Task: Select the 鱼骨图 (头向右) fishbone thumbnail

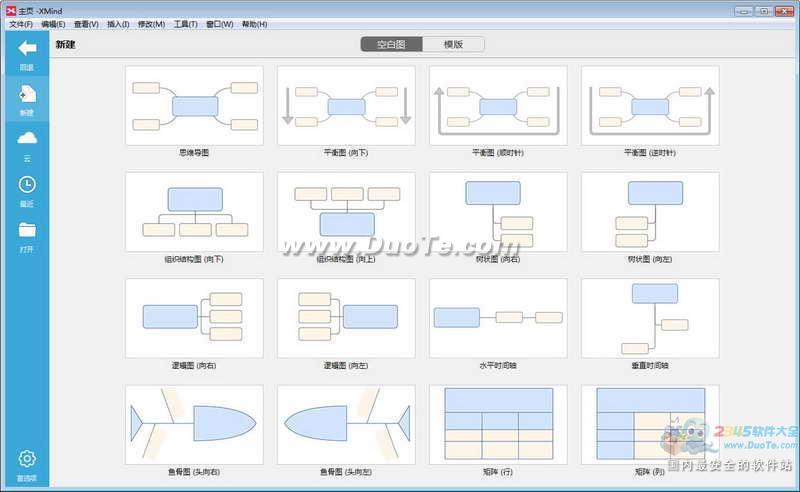Action: (x=194, y=425)
